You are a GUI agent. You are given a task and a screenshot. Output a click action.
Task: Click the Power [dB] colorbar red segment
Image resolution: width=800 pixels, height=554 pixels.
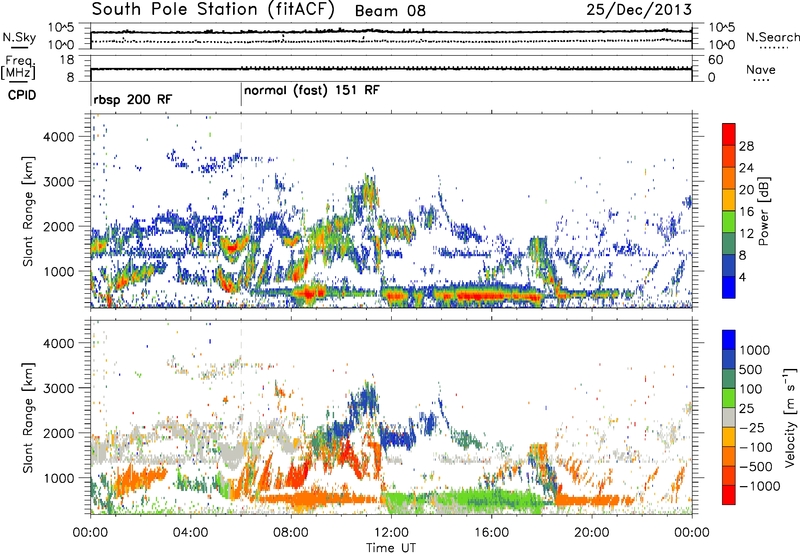pyautogui.click(x=729, y=134)
